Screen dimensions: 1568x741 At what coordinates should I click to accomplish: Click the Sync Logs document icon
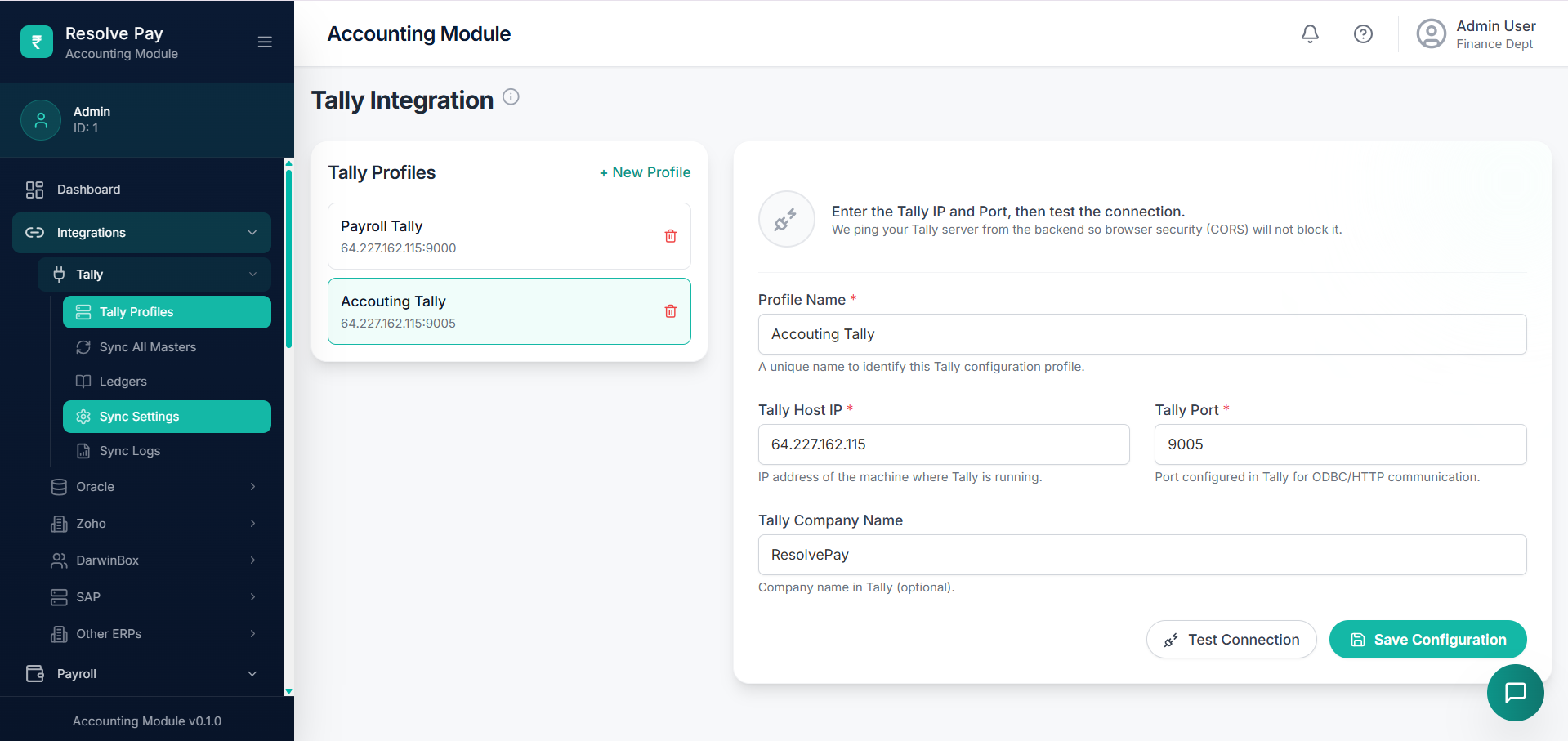83,451
